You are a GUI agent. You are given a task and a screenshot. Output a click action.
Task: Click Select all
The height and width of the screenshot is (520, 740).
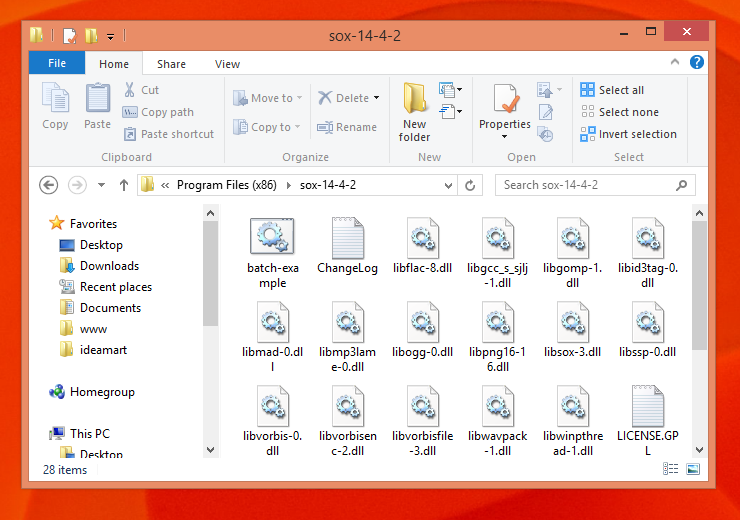click(x=612, y=90)
